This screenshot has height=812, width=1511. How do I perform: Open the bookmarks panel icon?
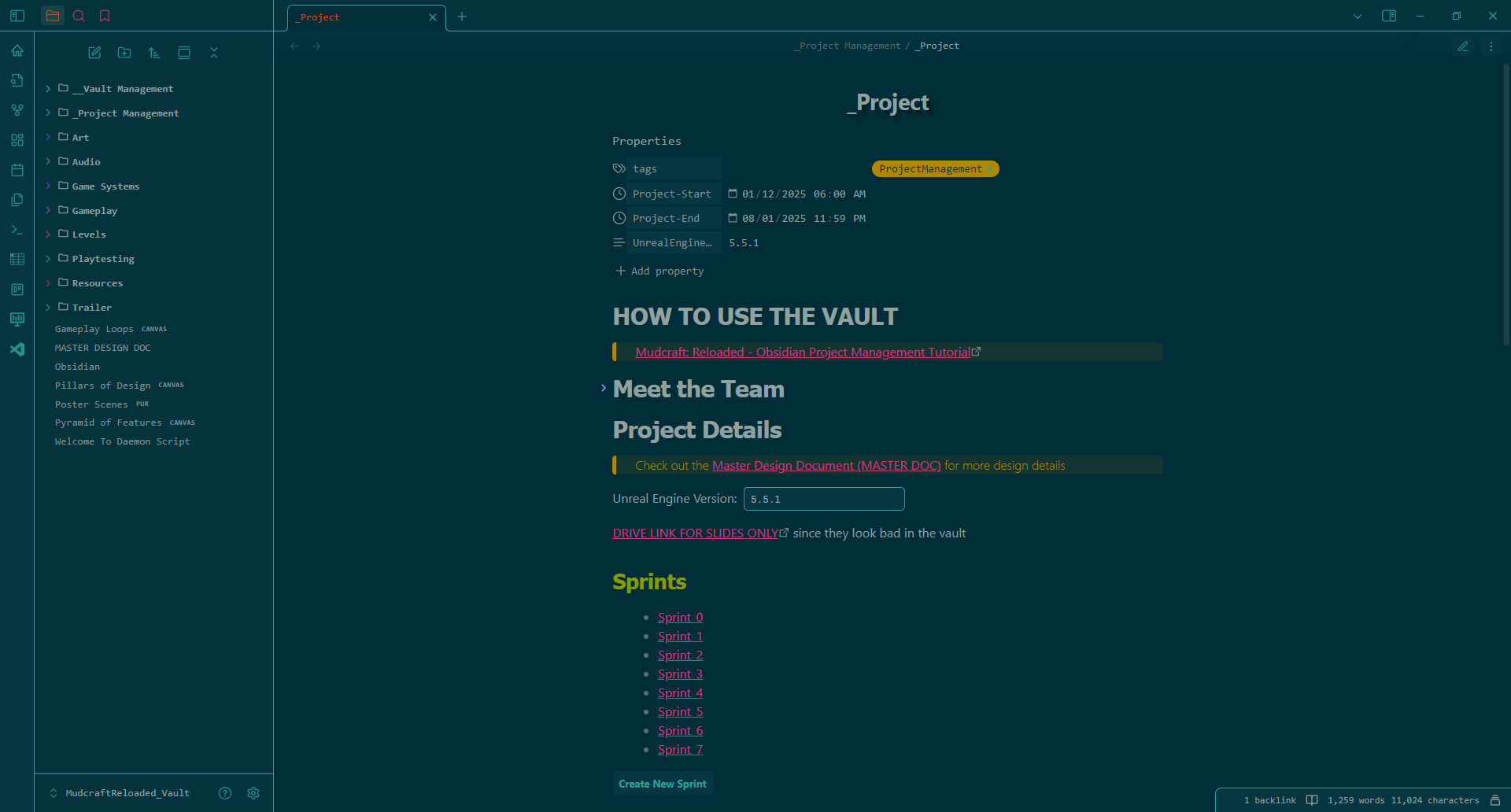click(105, 16)
